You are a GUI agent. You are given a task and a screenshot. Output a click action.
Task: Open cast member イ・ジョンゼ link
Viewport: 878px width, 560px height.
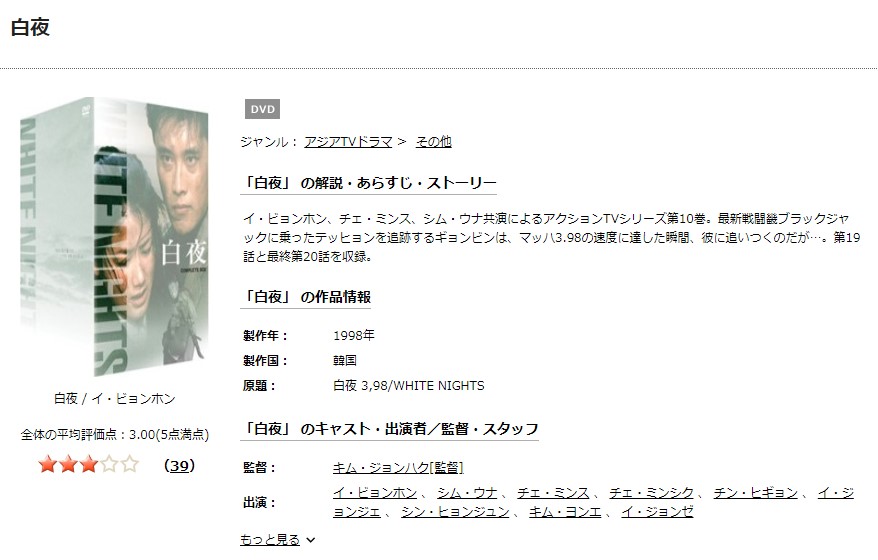(657, 512)
